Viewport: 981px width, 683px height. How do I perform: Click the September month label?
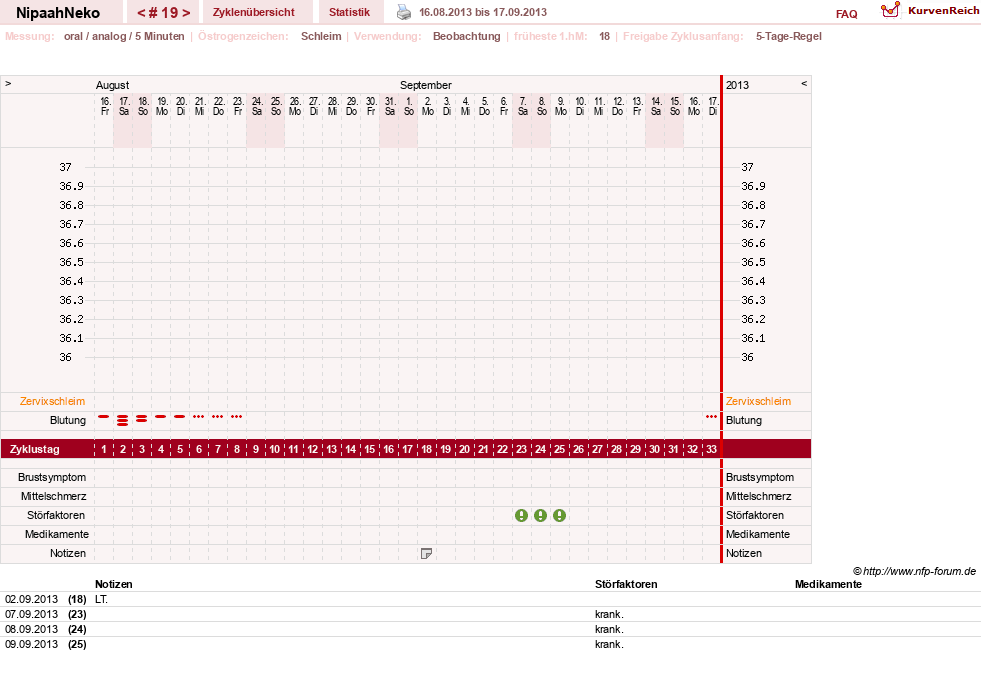point(425,85)
